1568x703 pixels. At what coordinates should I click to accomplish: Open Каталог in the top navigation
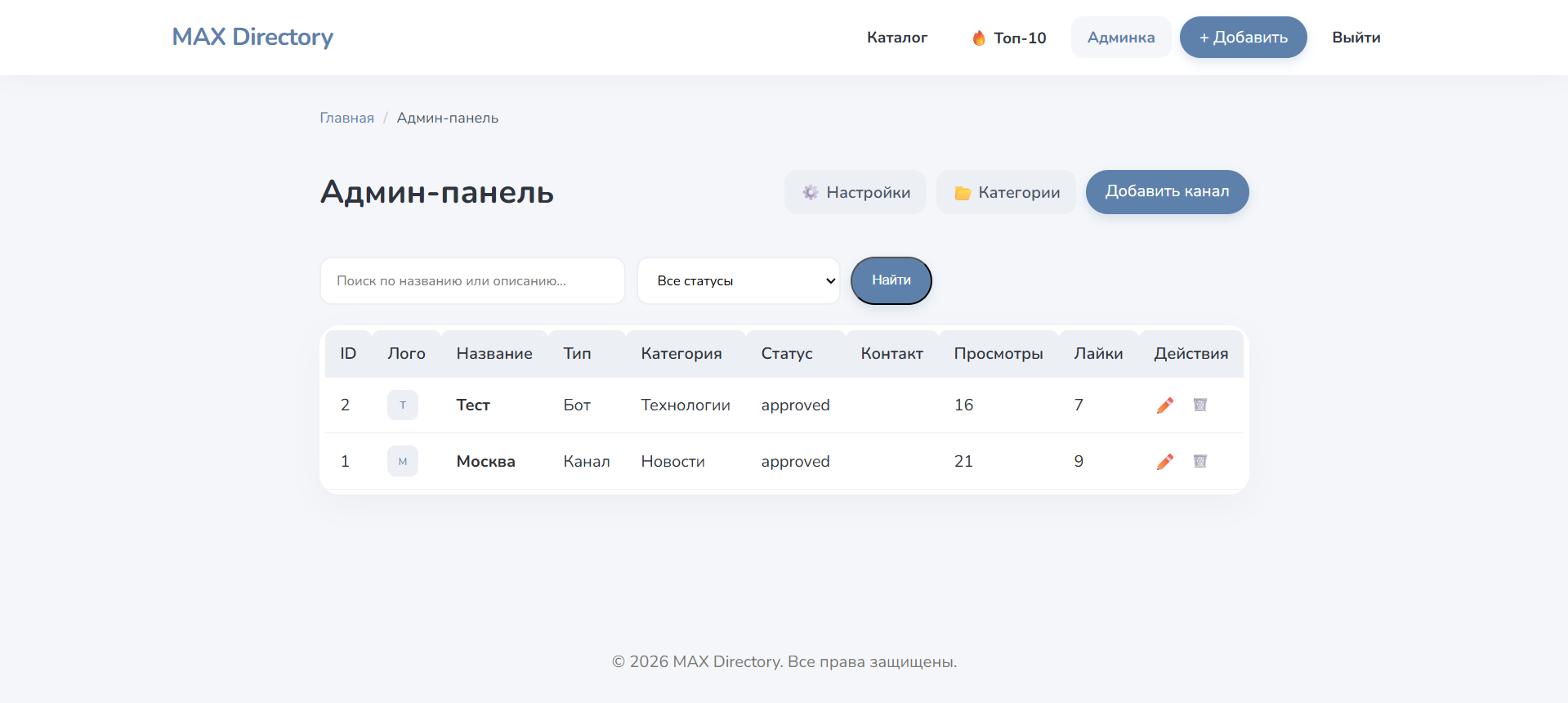click(896, 38)
